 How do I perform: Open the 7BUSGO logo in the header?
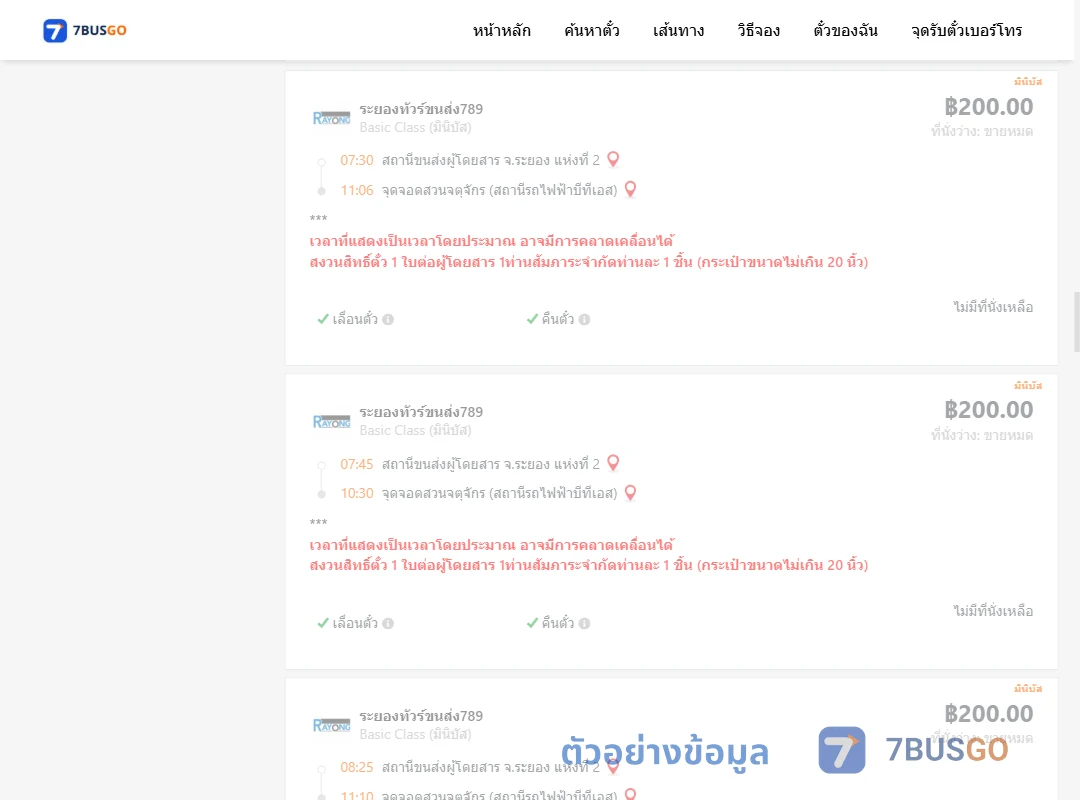(x=85, y=30)
